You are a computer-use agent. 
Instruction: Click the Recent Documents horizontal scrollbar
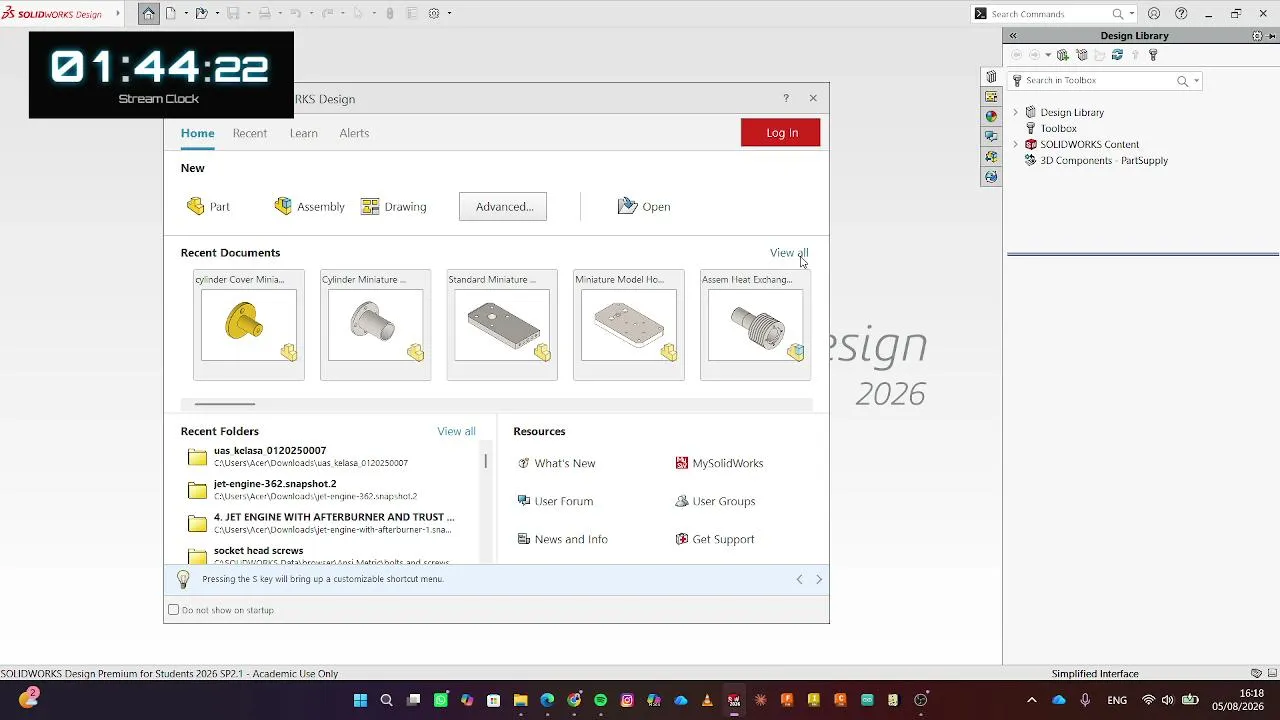[x=225, y=404]
